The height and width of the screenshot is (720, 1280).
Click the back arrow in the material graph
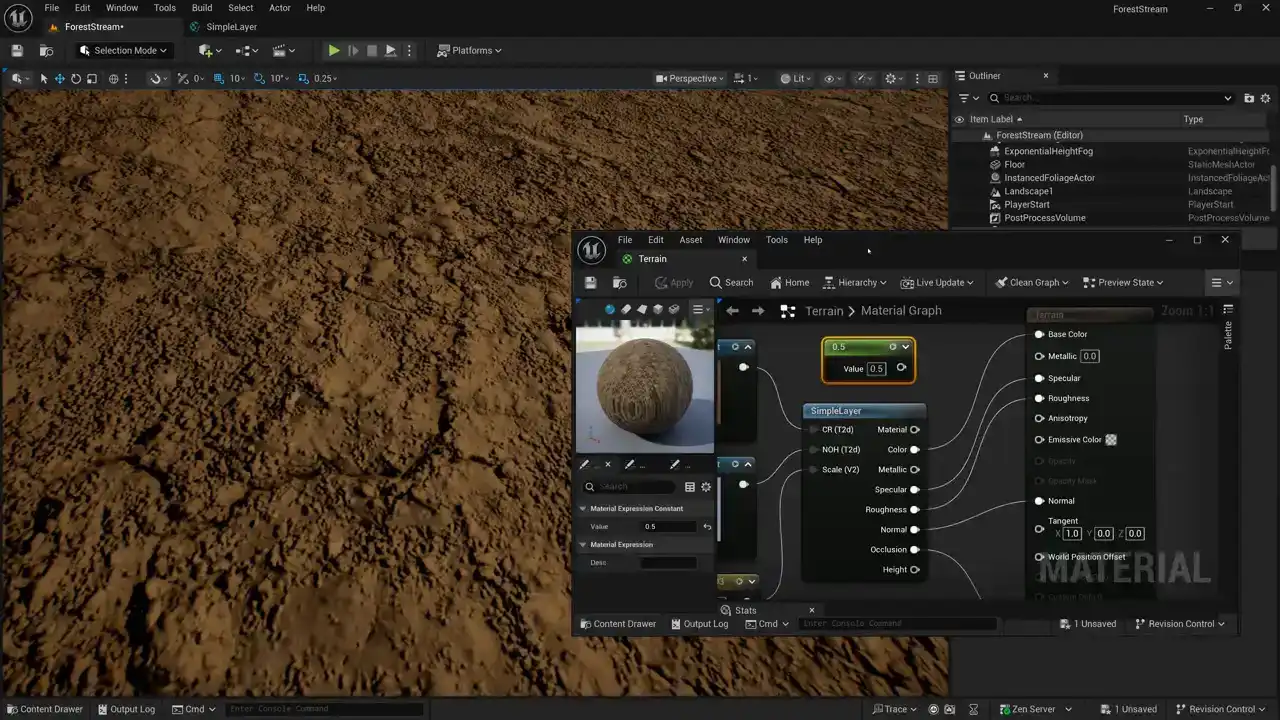coord(732,311)
